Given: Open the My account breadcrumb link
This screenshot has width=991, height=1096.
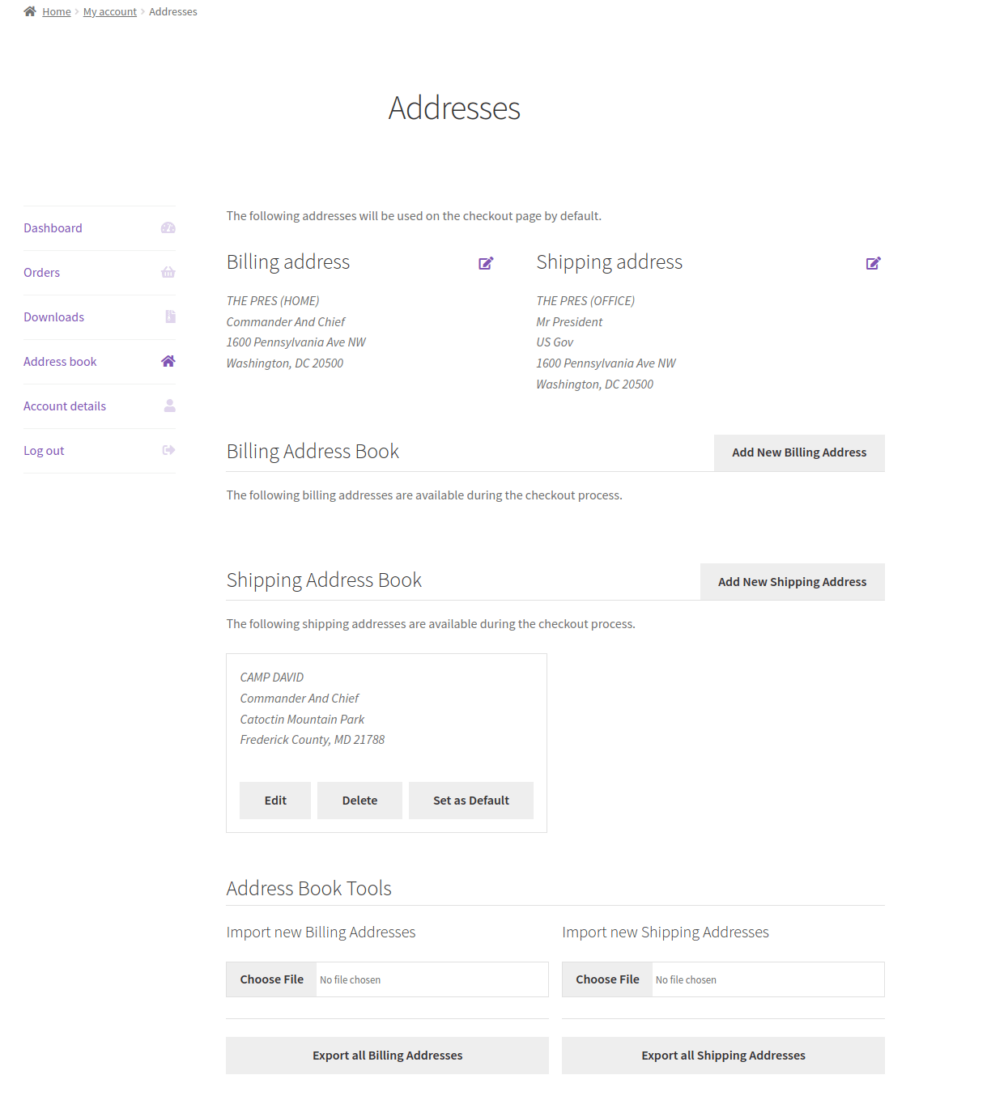Looking at the screenshot, I should (110, 11).
